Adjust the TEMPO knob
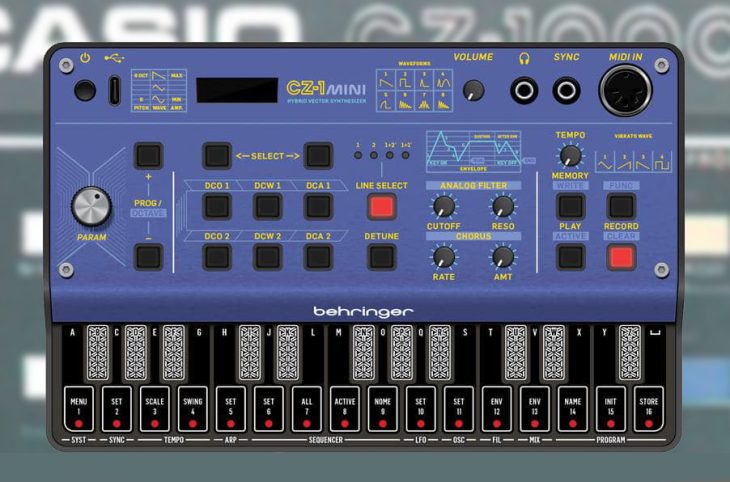This screenshot has width=730, height=482. (x=570, y=156)
